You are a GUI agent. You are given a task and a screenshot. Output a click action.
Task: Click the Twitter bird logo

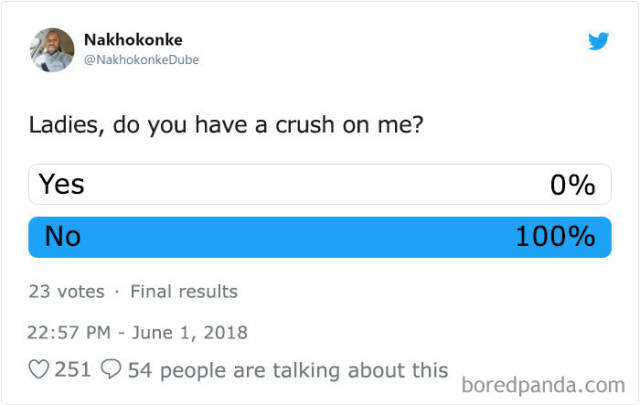click(x=598, y=41)
